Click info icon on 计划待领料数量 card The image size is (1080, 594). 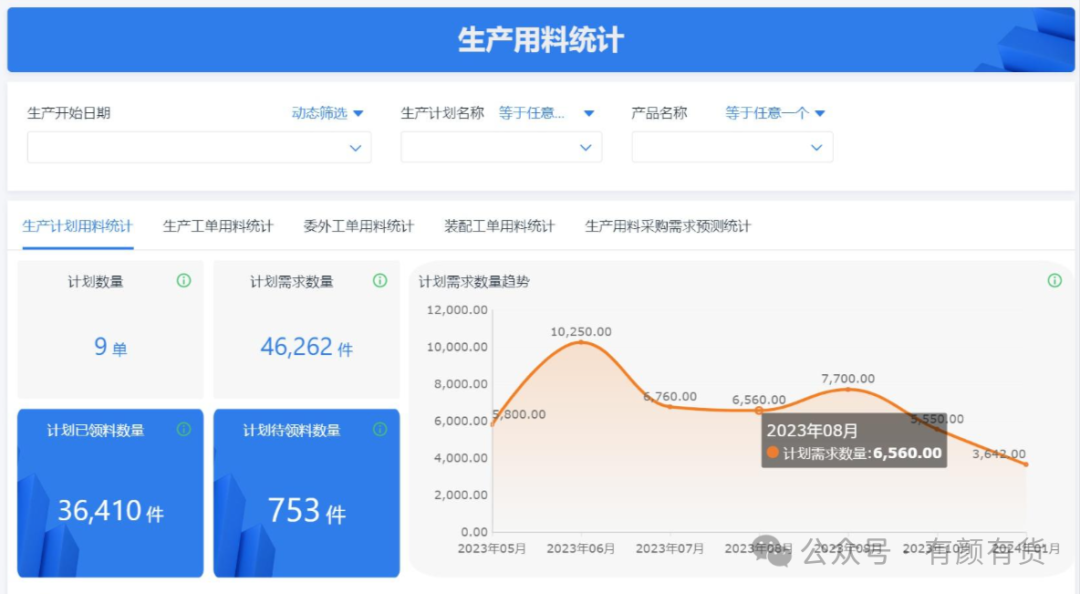pyautogui.click(x=379, y=429)
